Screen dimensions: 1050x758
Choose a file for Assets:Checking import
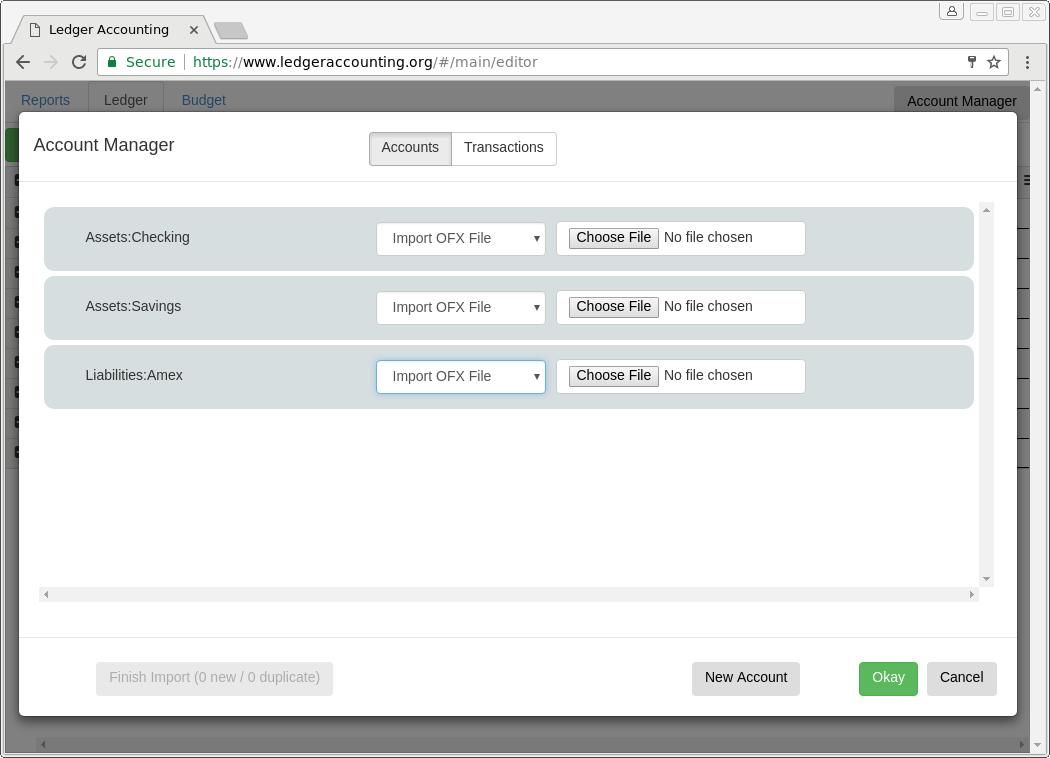click(x=614, y=238)
